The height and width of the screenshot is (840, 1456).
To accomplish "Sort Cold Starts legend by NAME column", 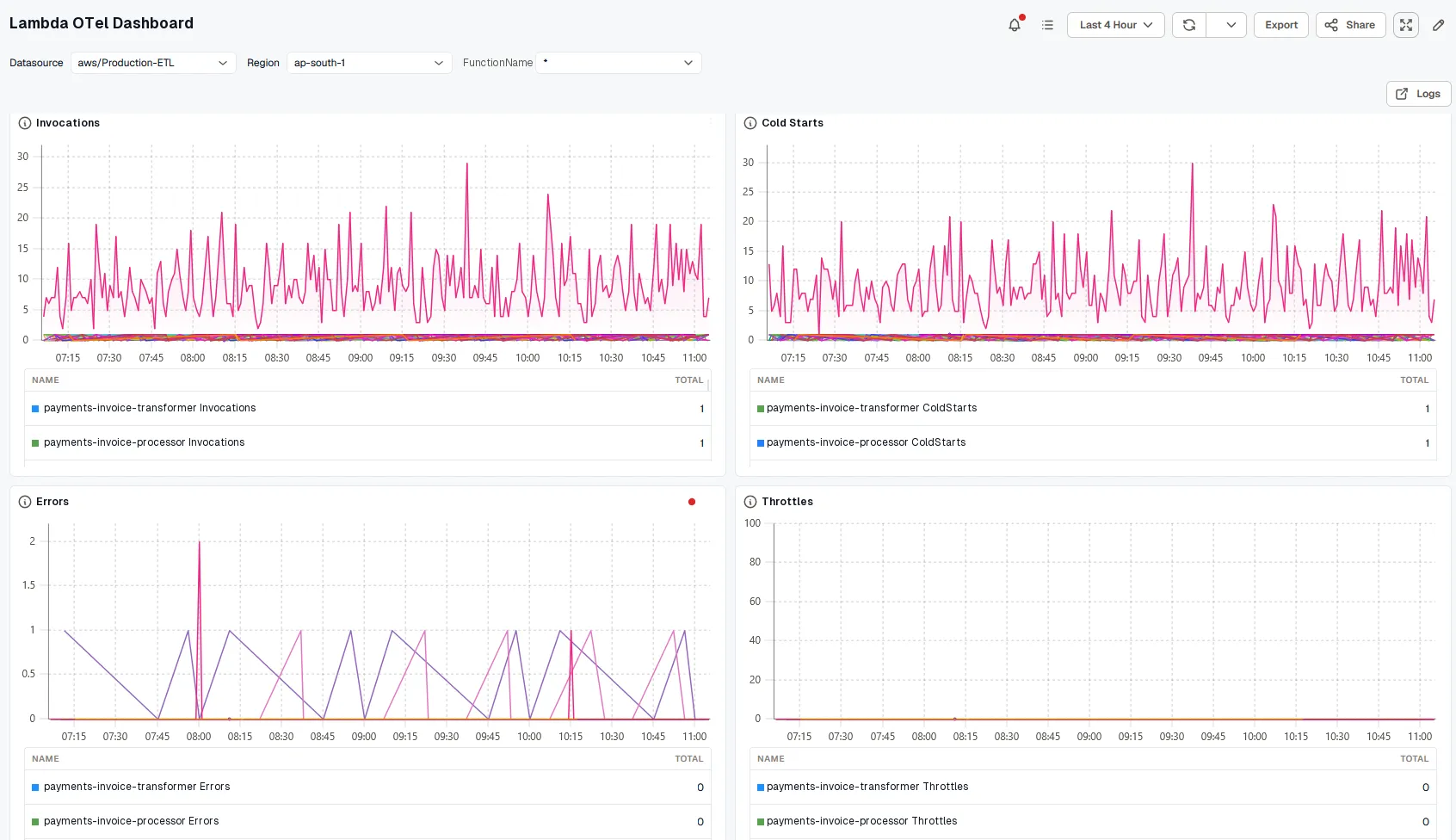I will pyautogui.click(x=770, y=380).
